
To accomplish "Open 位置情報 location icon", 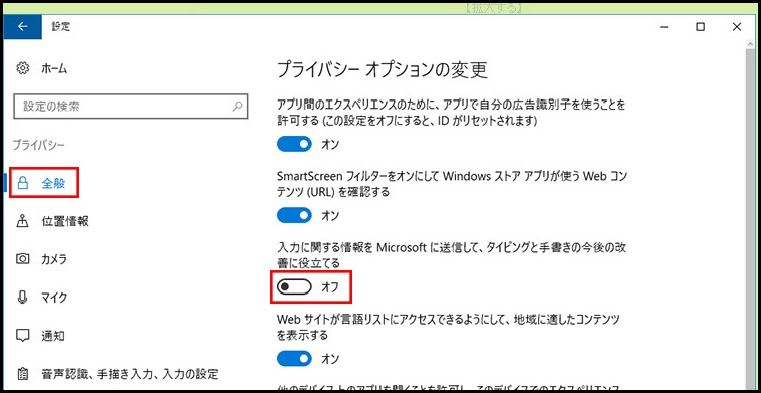I will point(22,221).
